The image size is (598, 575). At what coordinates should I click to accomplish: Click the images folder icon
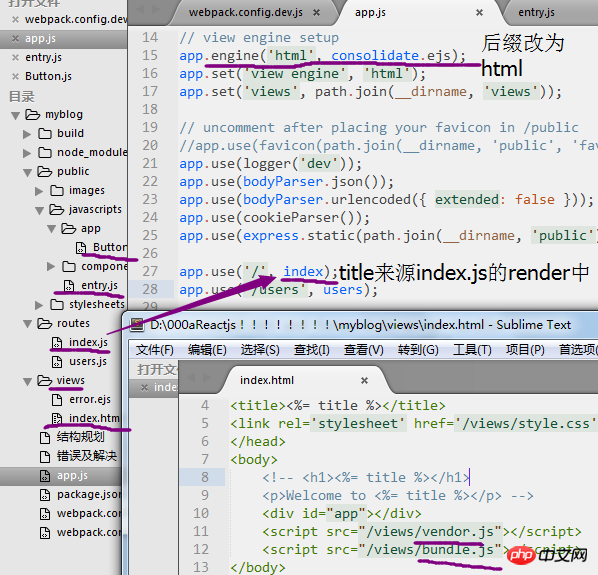[57, 190]
